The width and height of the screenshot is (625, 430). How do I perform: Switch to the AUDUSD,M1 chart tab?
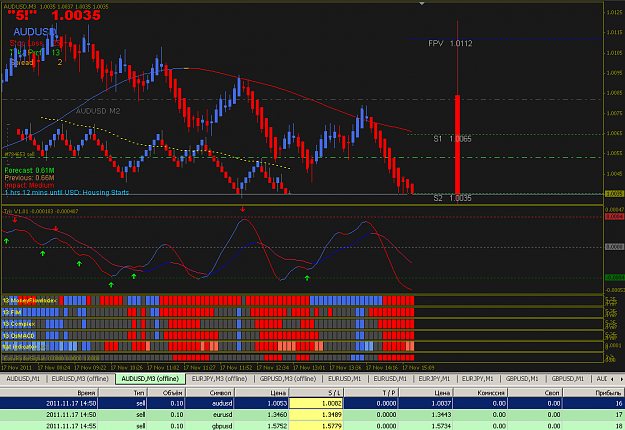pyautogui.click(x=23, y=378)
